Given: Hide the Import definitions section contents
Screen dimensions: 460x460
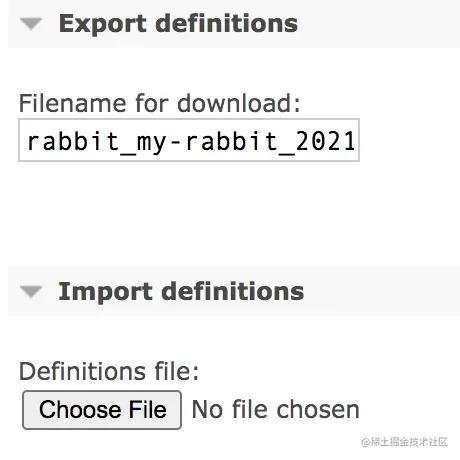Looking at the screenshot, I should point(31,292).
